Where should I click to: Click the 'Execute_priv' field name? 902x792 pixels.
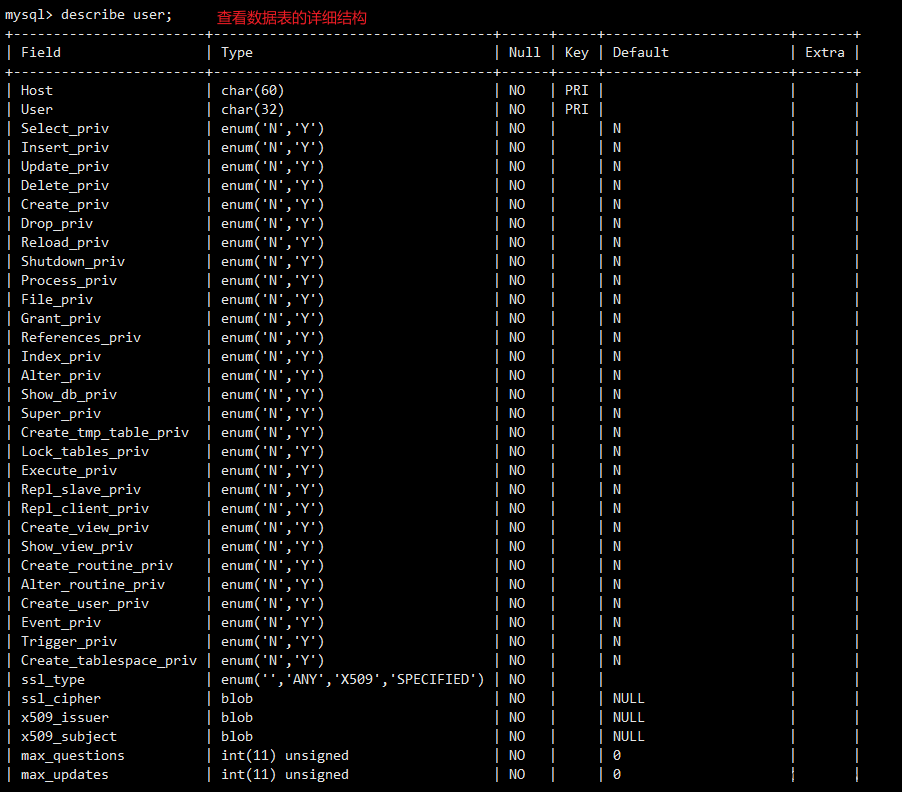tap(69, 470)
